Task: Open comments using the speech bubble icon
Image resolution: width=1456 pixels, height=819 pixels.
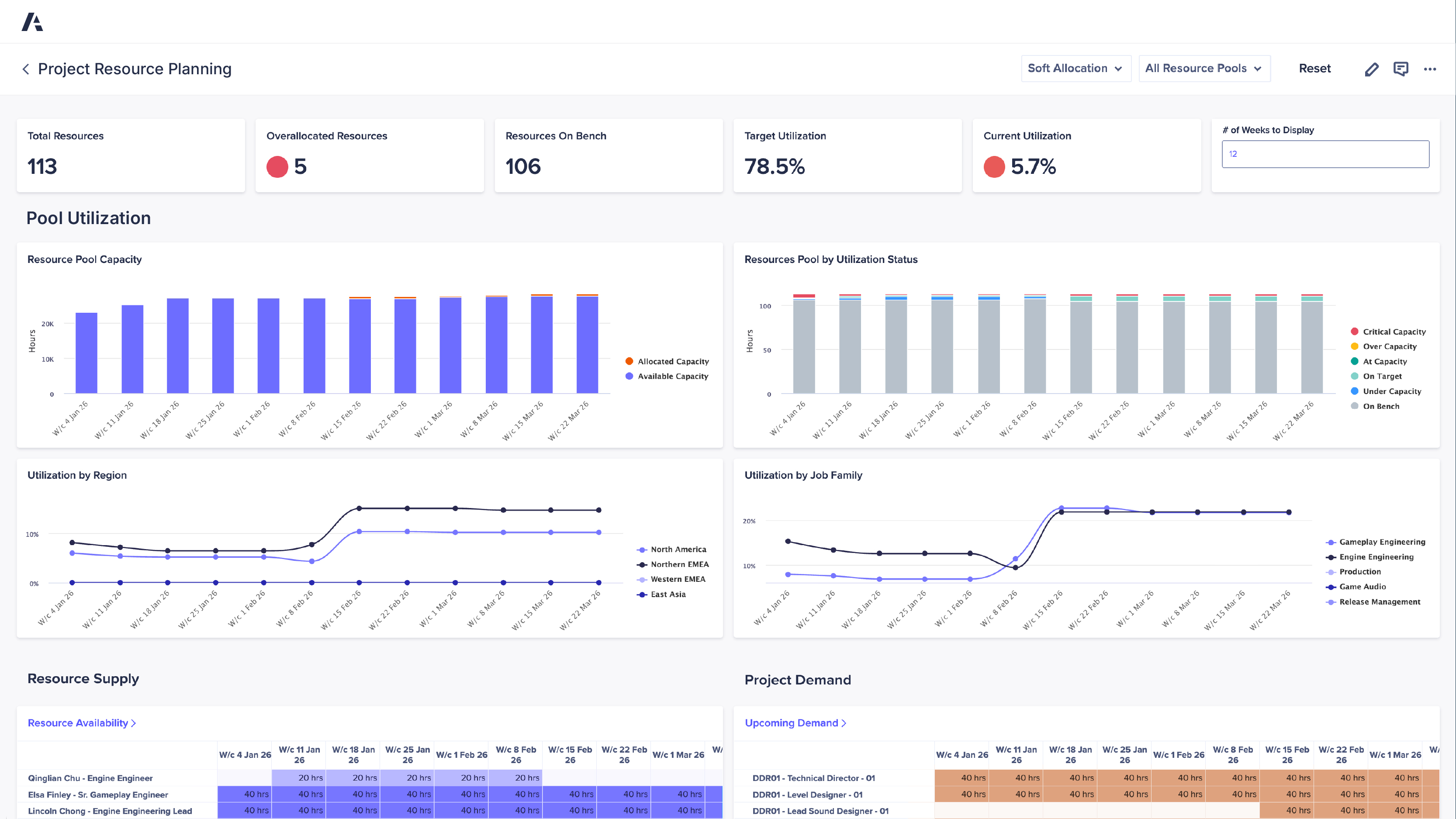Action: coord(1401,69)
